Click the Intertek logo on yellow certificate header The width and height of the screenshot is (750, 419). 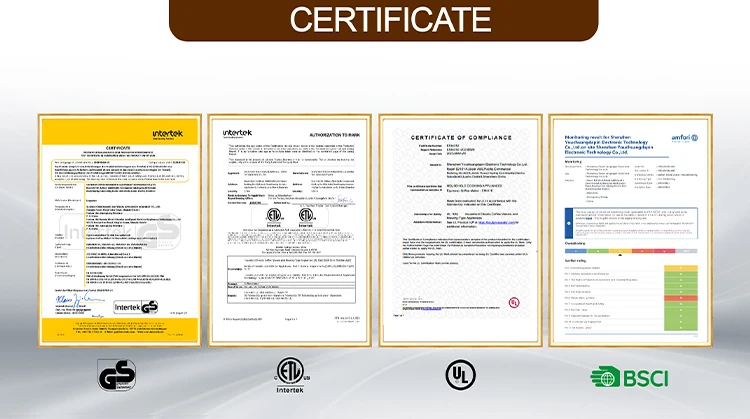(x=167, y=134)
